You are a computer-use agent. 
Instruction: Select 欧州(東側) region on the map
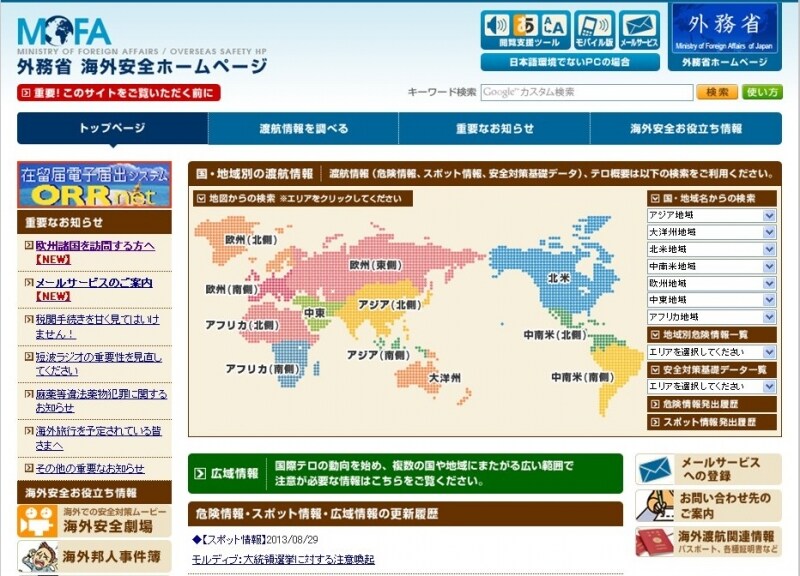tap(376, 265)
